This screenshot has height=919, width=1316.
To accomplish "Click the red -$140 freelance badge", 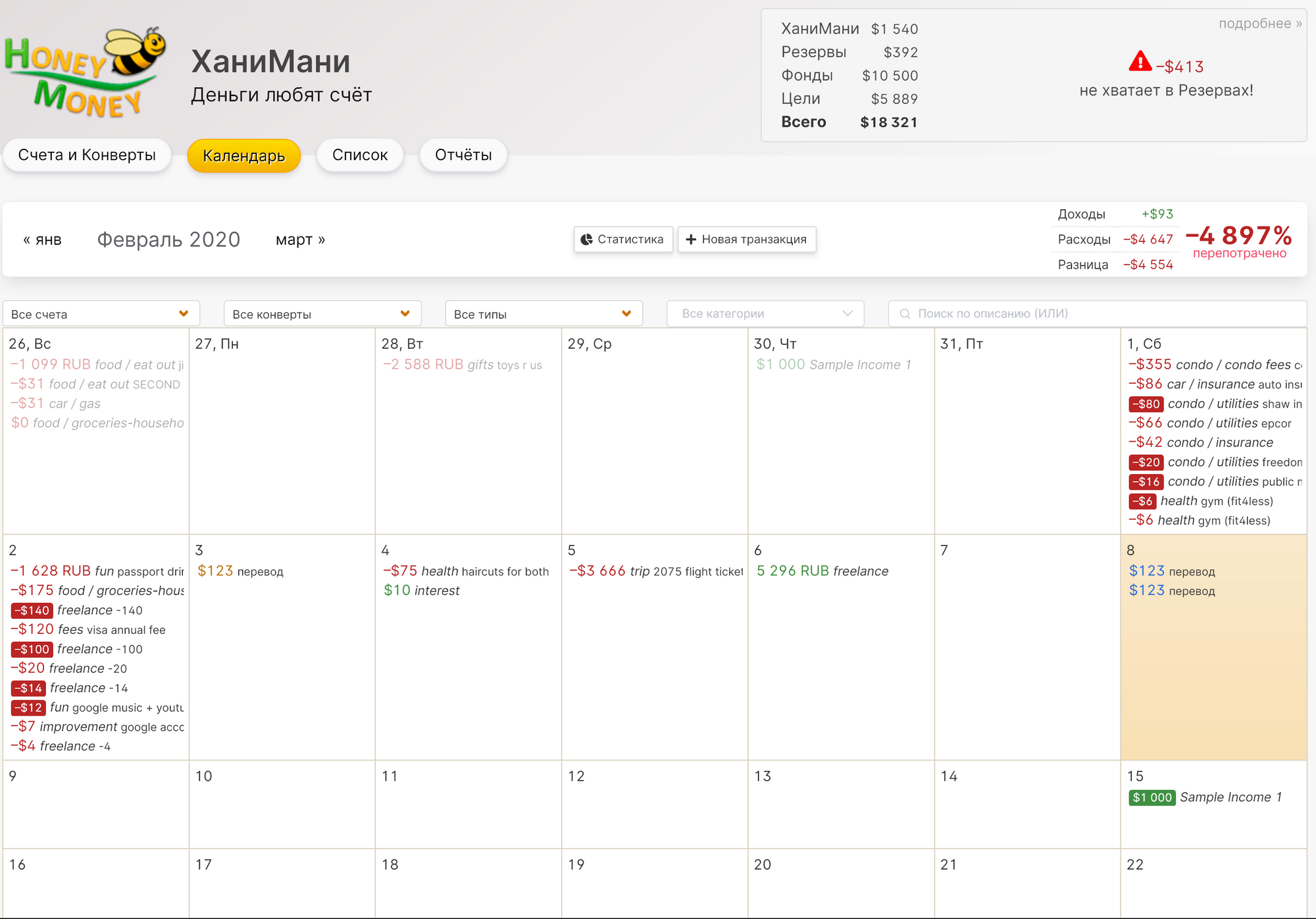I will pos(32,611).
